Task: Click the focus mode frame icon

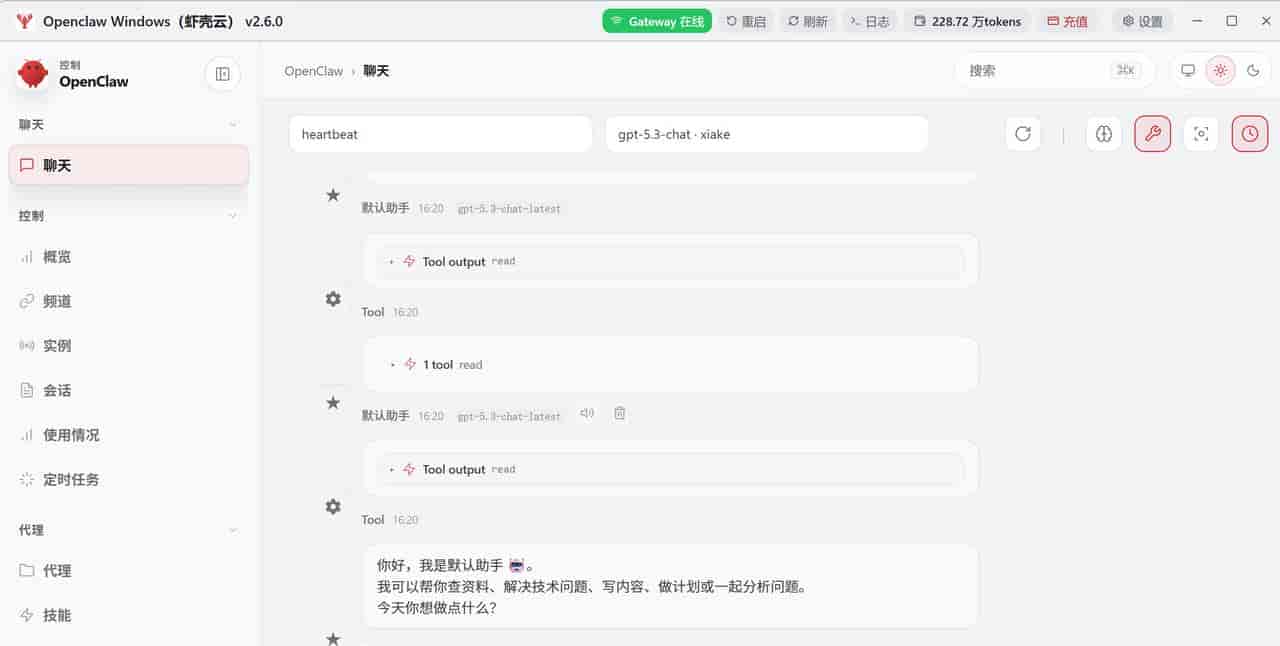Action: (1201, 134)
